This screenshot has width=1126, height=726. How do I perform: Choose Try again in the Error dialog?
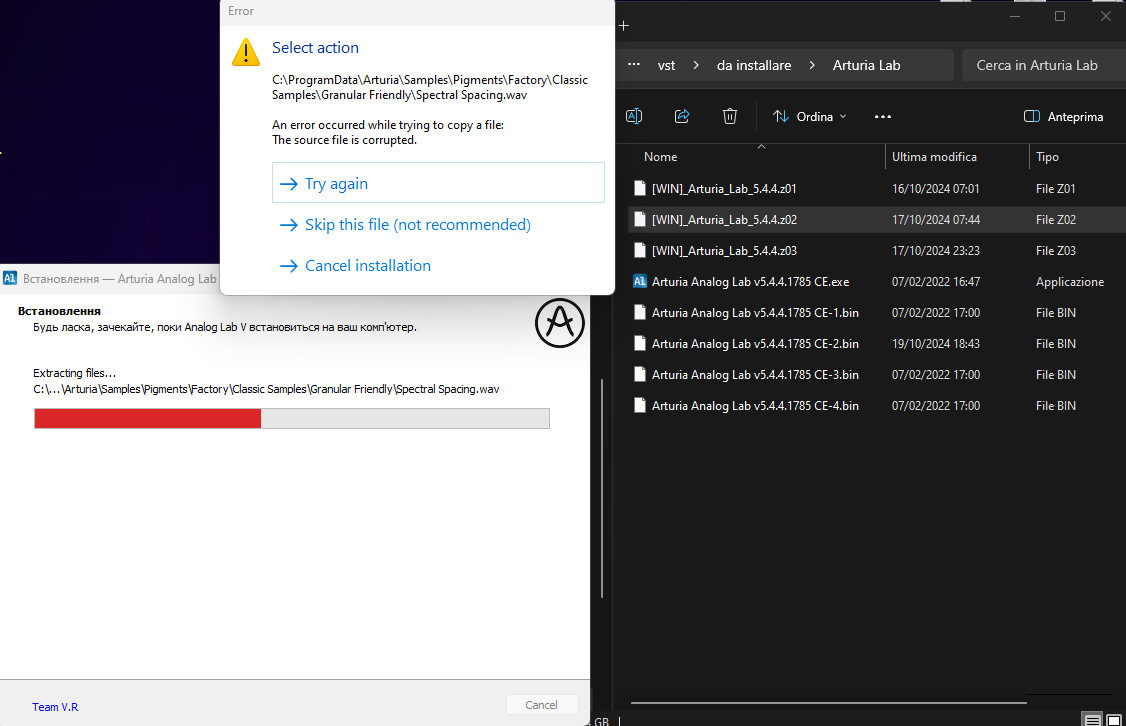tap(438, 183)
